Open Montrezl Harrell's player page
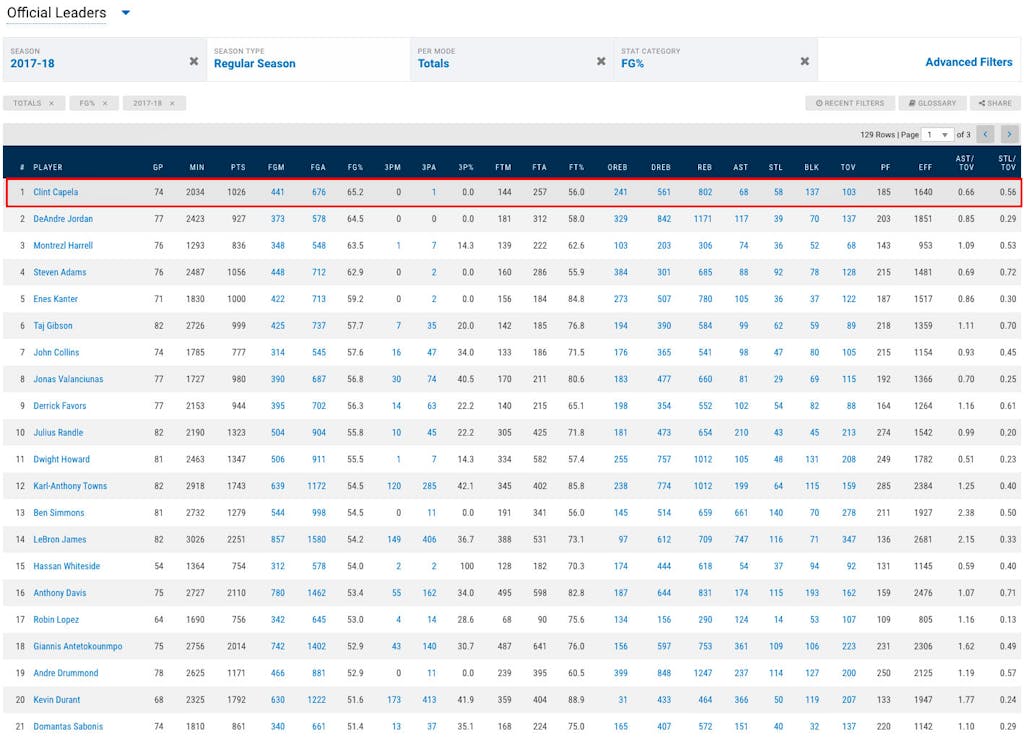The image size is (1024, 739). point(63,245)
